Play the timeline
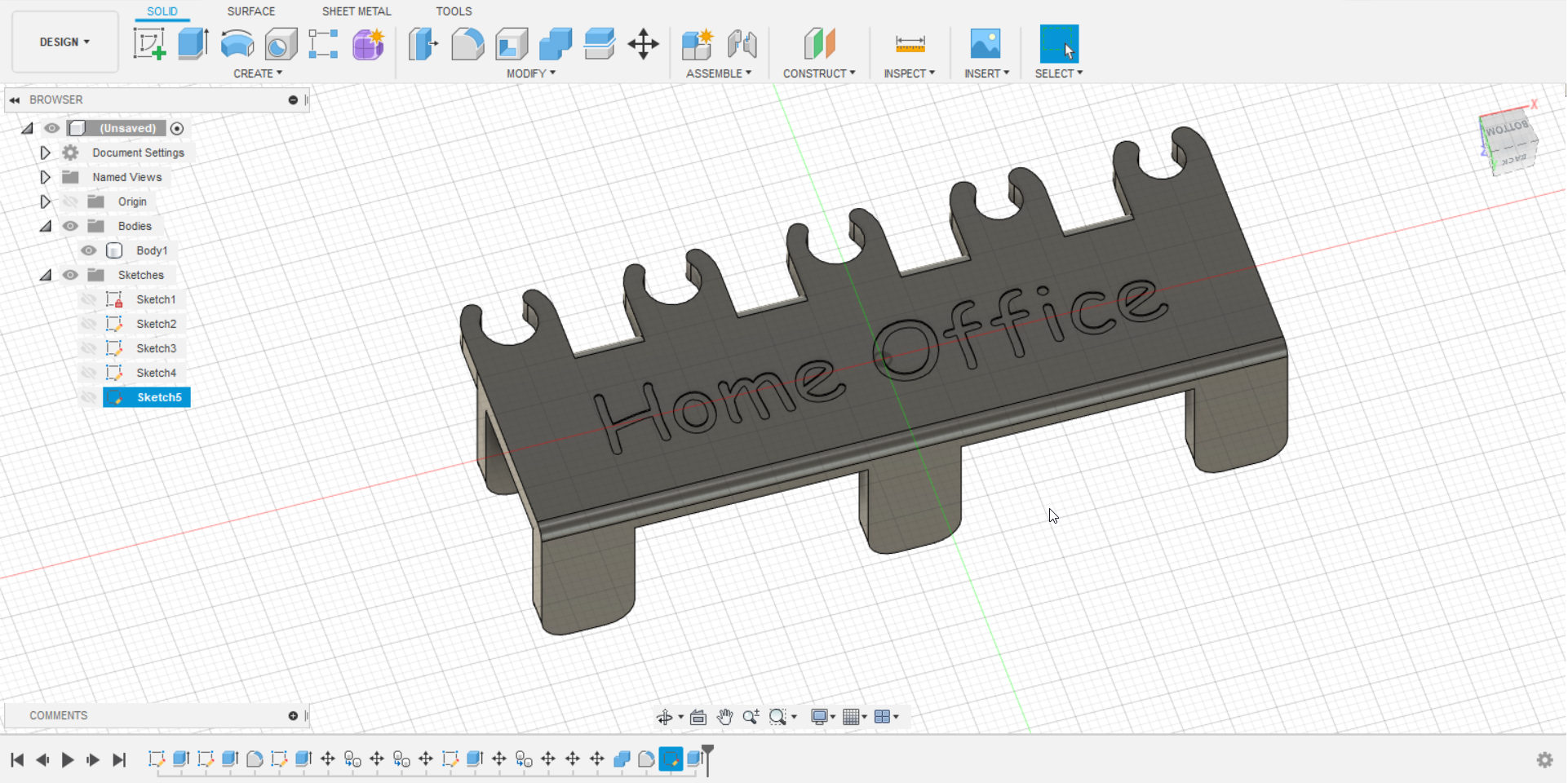 (x=68, y=760)
